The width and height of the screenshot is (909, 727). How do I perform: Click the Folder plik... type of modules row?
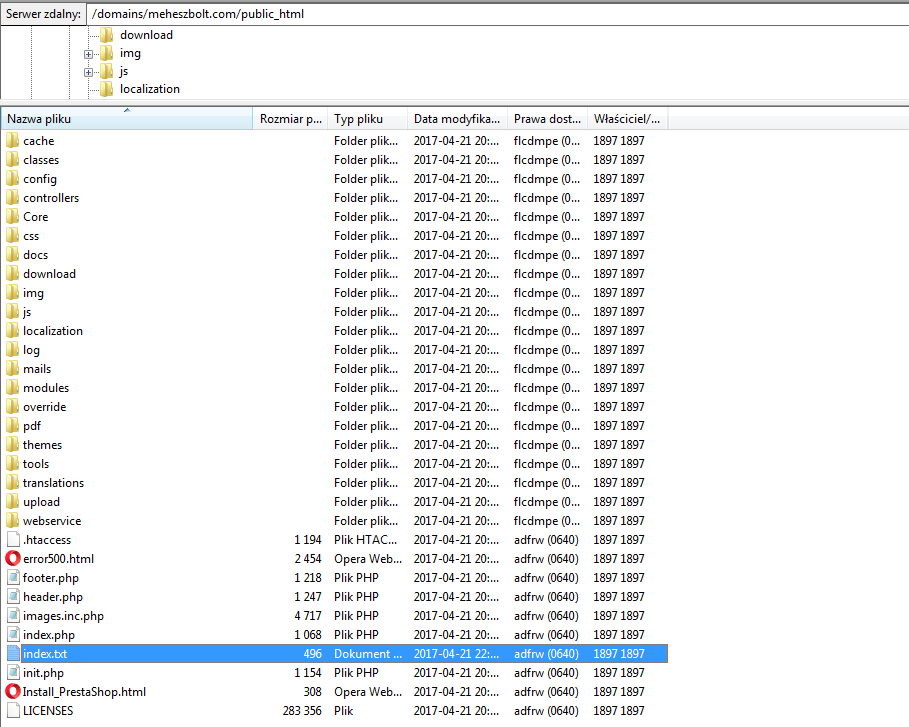click(366, 388)
